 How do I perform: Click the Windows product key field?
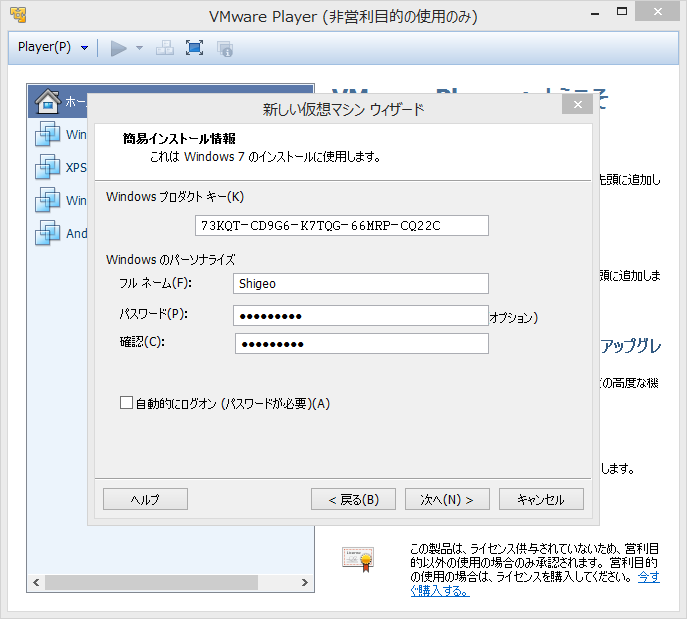(x=342, y=226)
